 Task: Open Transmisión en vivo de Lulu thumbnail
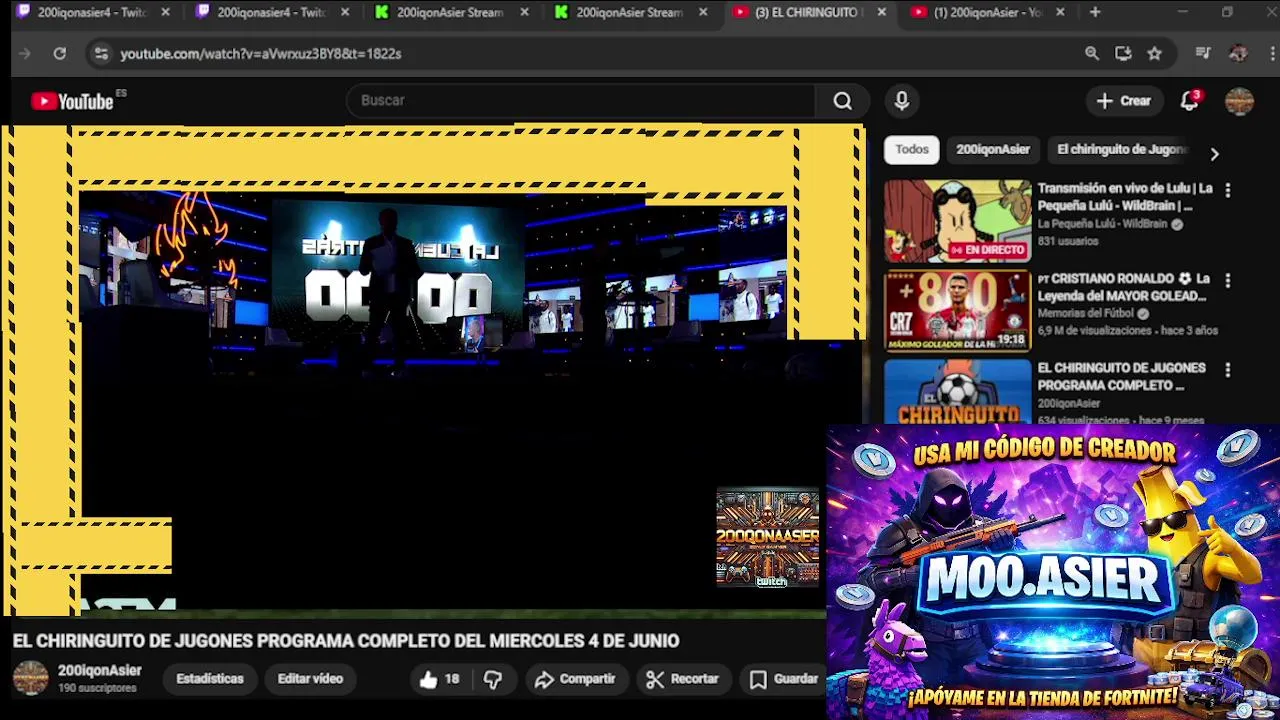tap(957, 221)
